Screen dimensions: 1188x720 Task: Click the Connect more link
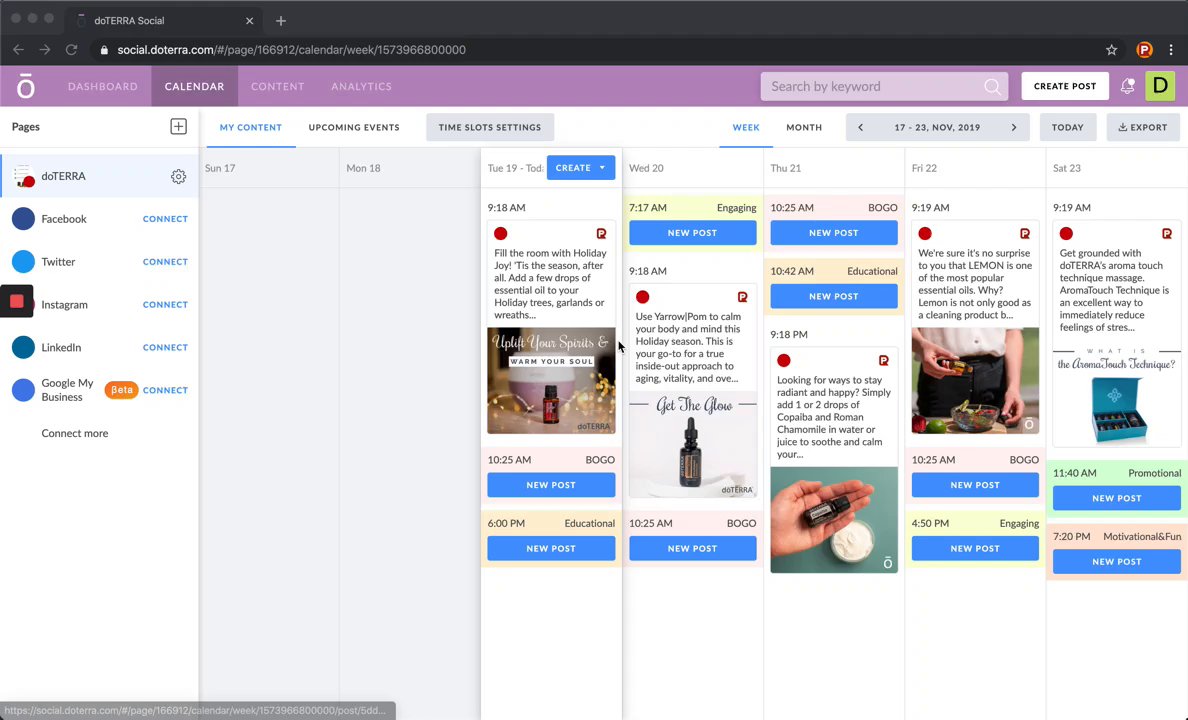click(x=75, y=434)
